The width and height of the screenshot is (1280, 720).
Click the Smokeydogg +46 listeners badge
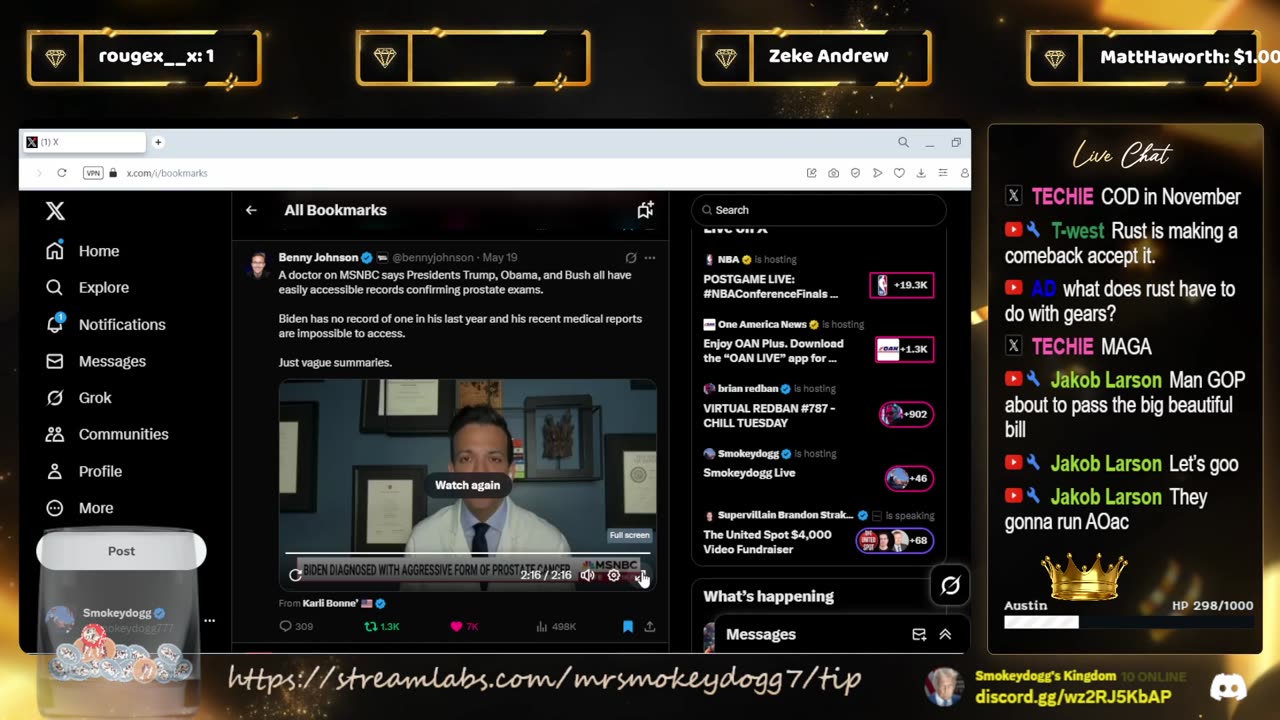point(909,478)
